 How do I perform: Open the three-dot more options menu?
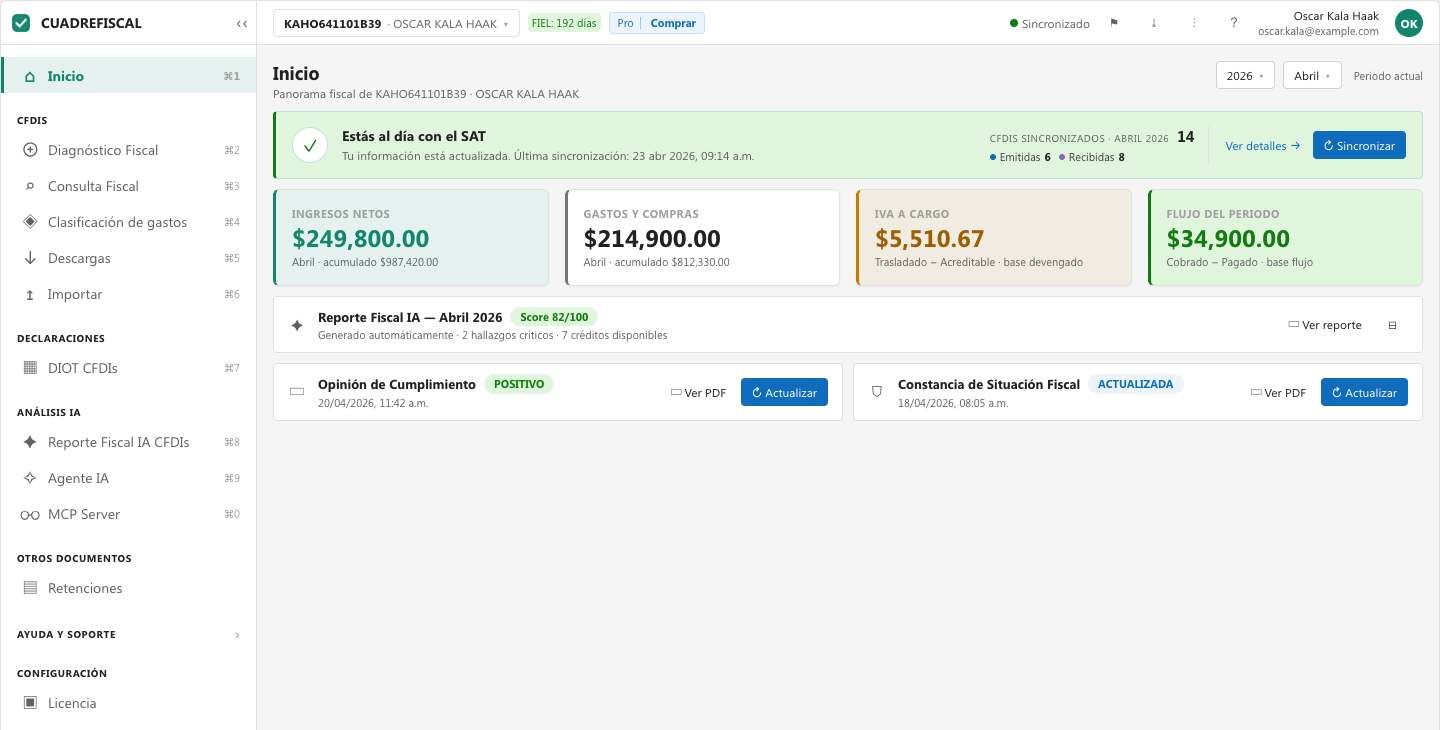coord(1194,23)
